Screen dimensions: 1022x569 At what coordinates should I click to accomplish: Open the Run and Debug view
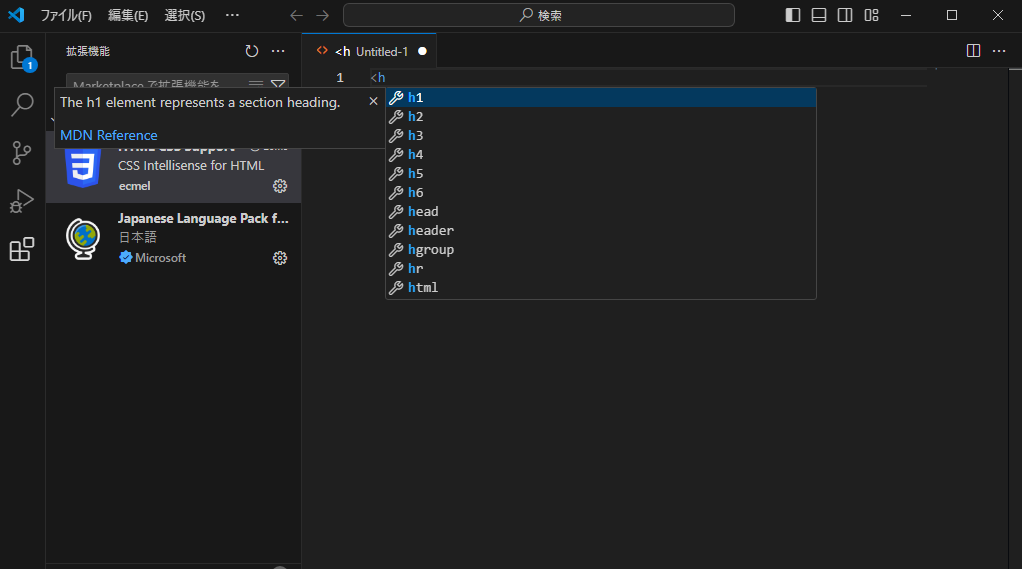click(22, 201)
